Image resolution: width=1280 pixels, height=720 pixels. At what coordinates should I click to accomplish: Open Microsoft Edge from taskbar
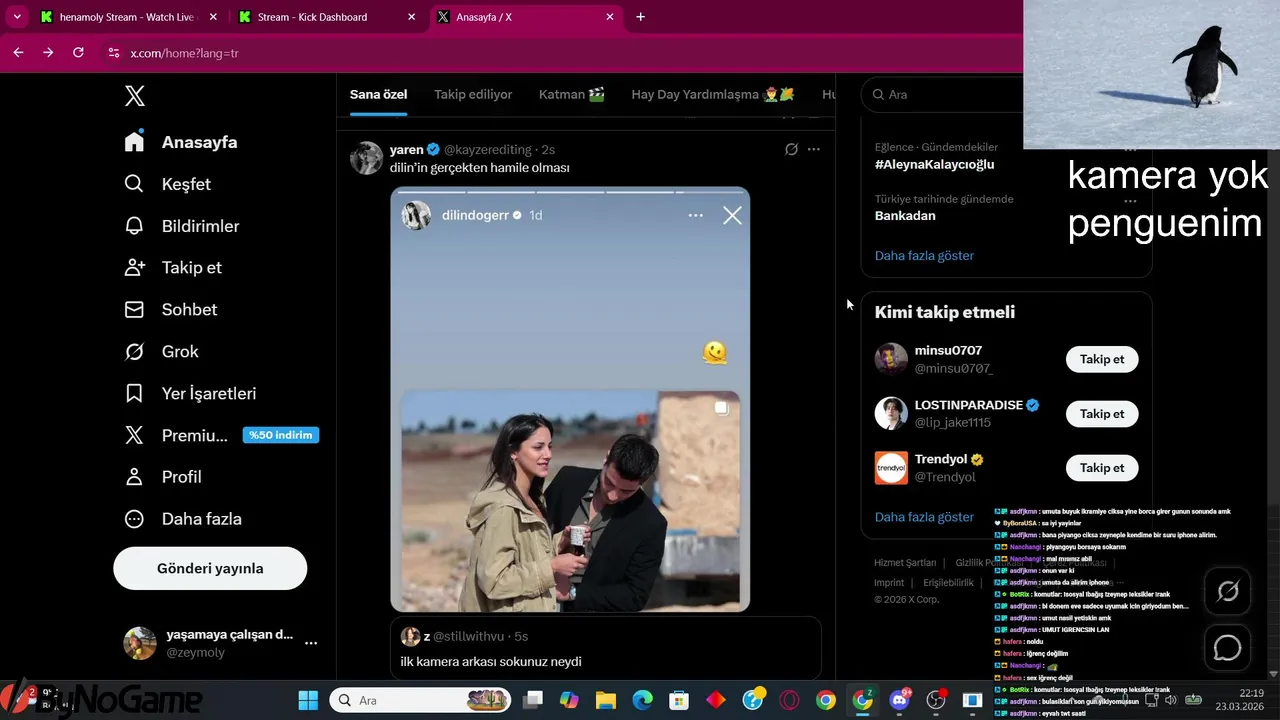642,700
